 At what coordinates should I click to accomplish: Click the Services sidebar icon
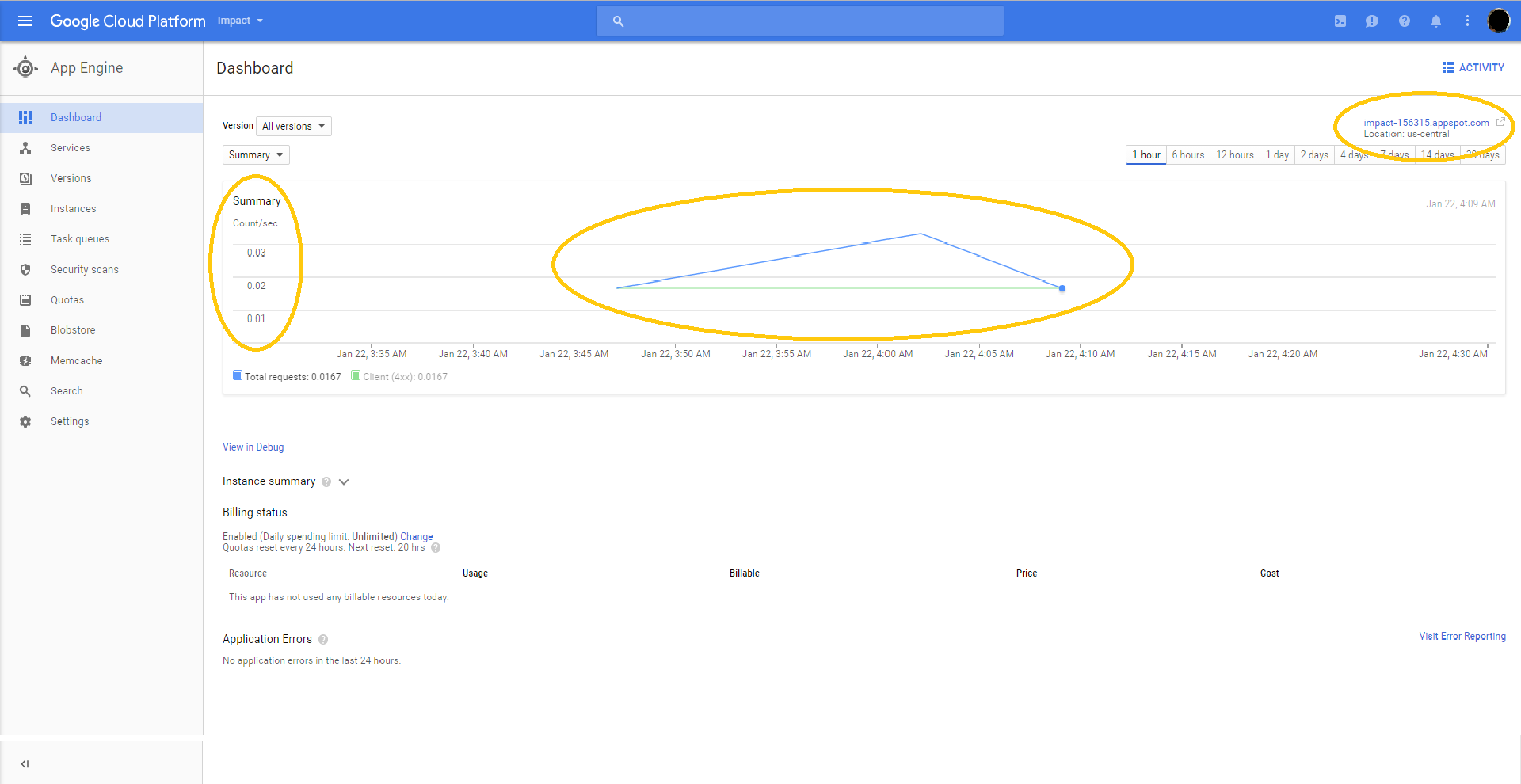click(x=25, y=148)
